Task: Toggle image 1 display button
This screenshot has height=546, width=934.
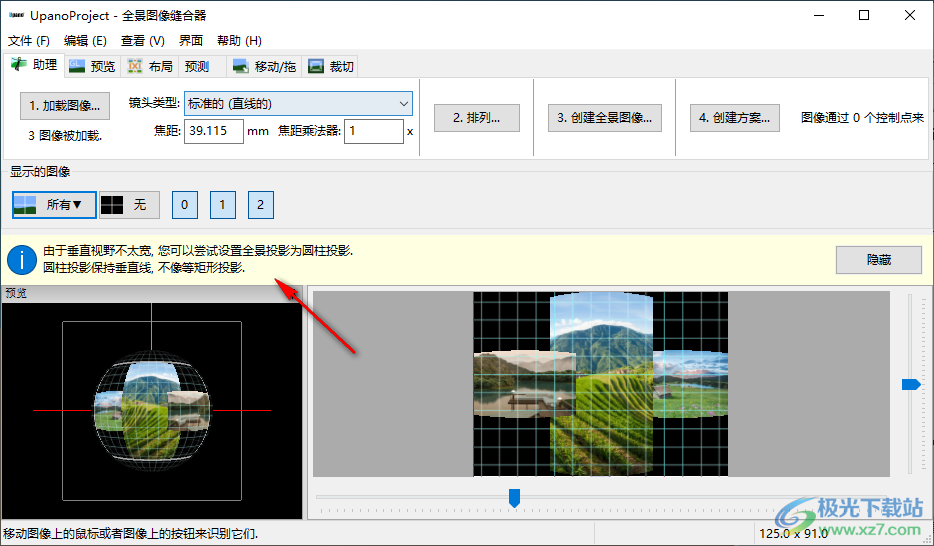Action: (223, 205)
